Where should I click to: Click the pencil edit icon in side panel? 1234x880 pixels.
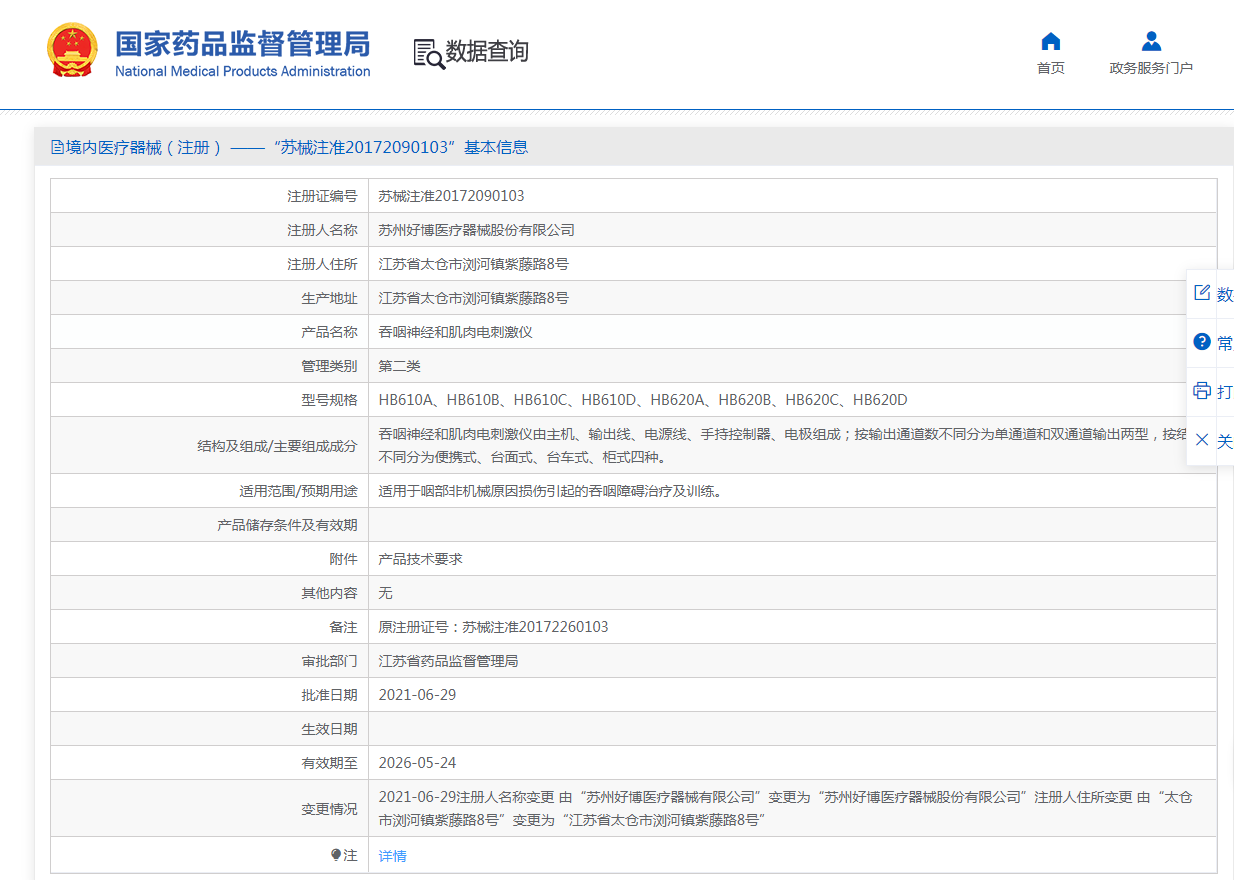[x=1202, y=293]
